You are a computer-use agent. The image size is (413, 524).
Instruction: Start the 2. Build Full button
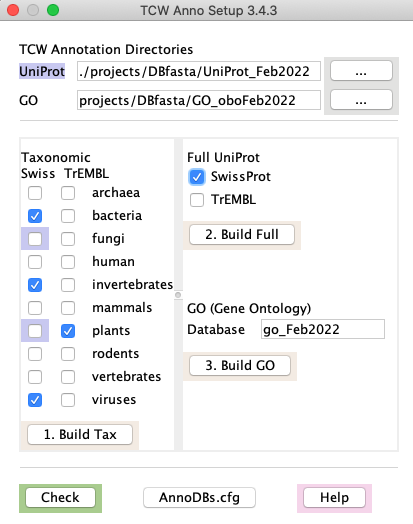click(x=242, y=235)
